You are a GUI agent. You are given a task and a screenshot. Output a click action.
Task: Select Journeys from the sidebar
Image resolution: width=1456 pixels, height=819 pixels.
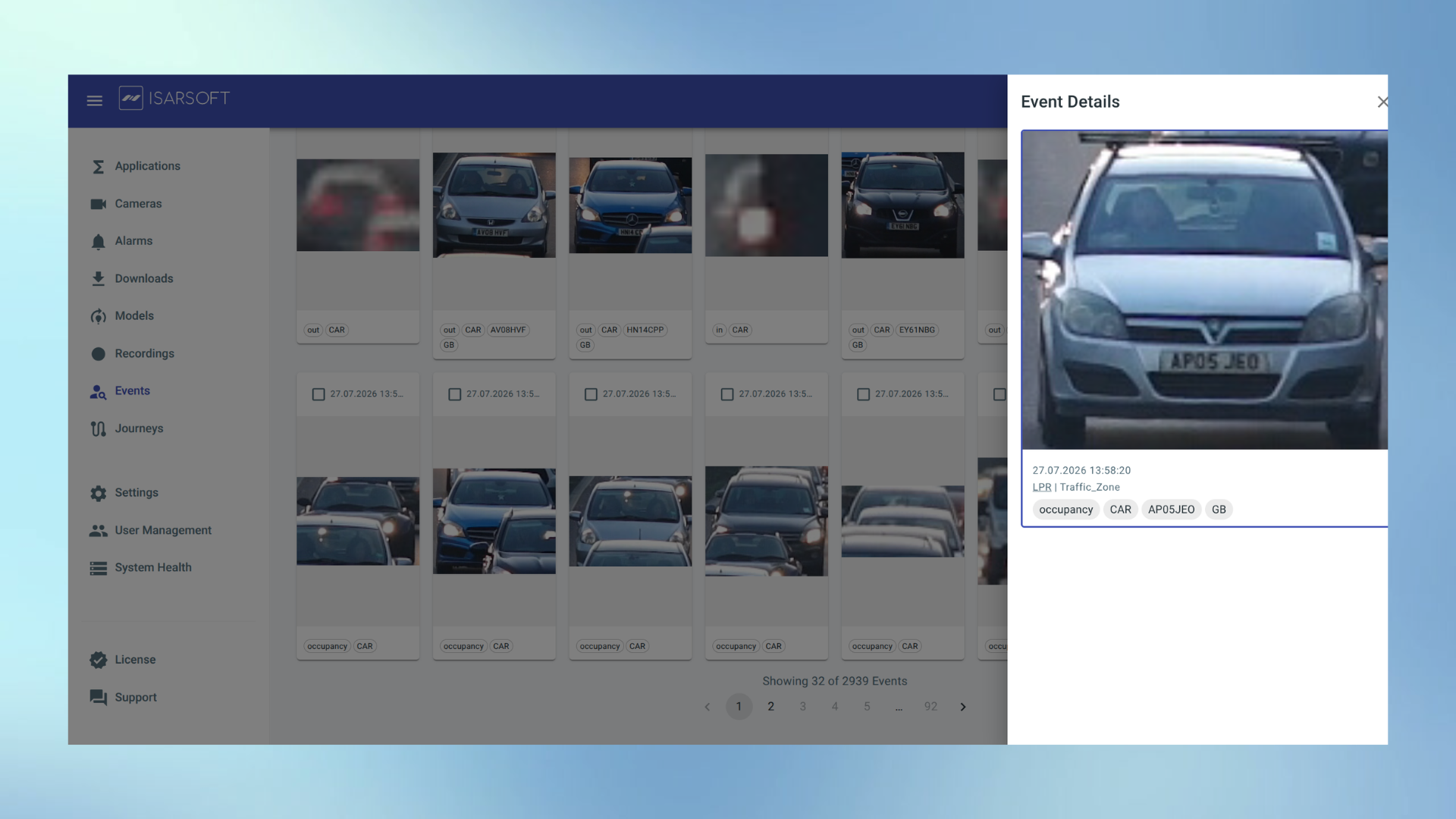point(139,428)
